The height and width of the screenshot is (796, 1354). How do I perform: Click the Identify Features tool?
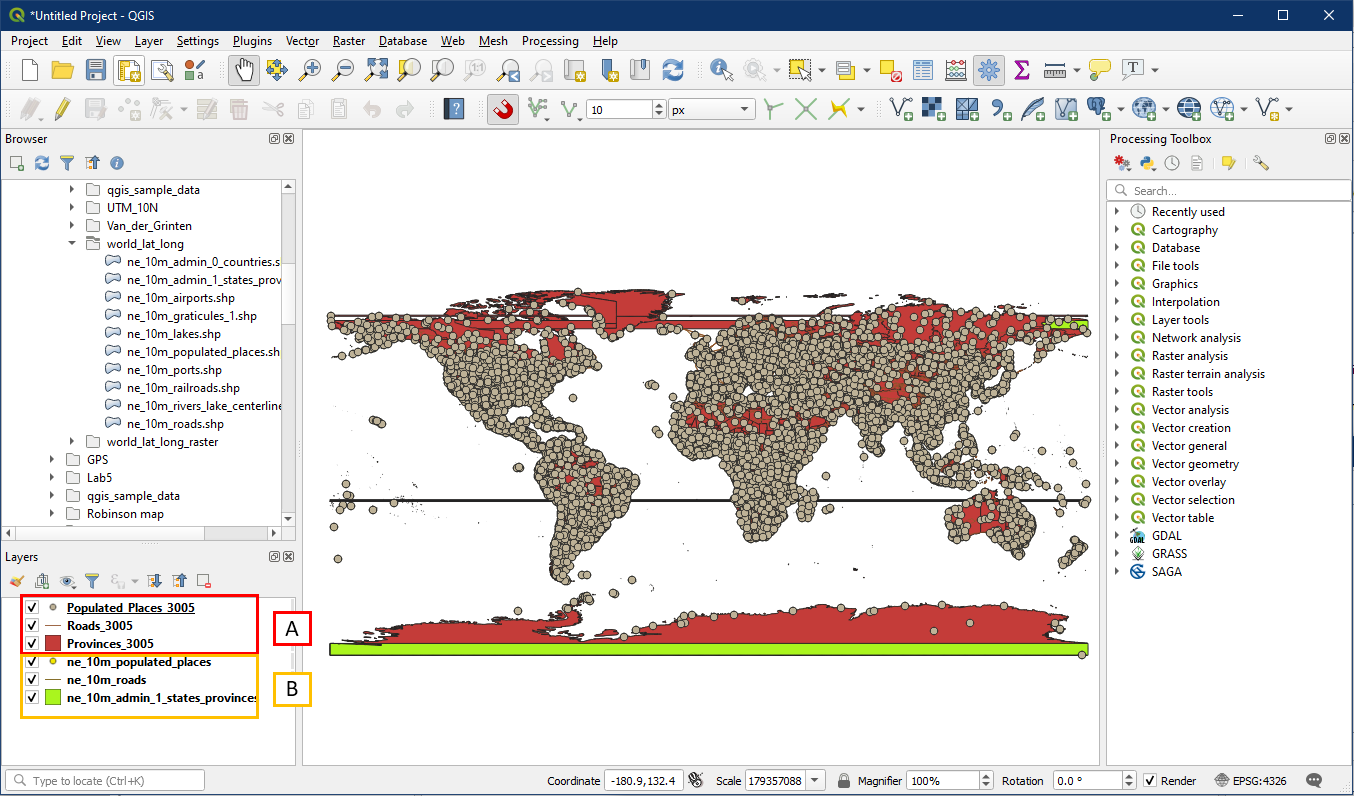[721, 70]
